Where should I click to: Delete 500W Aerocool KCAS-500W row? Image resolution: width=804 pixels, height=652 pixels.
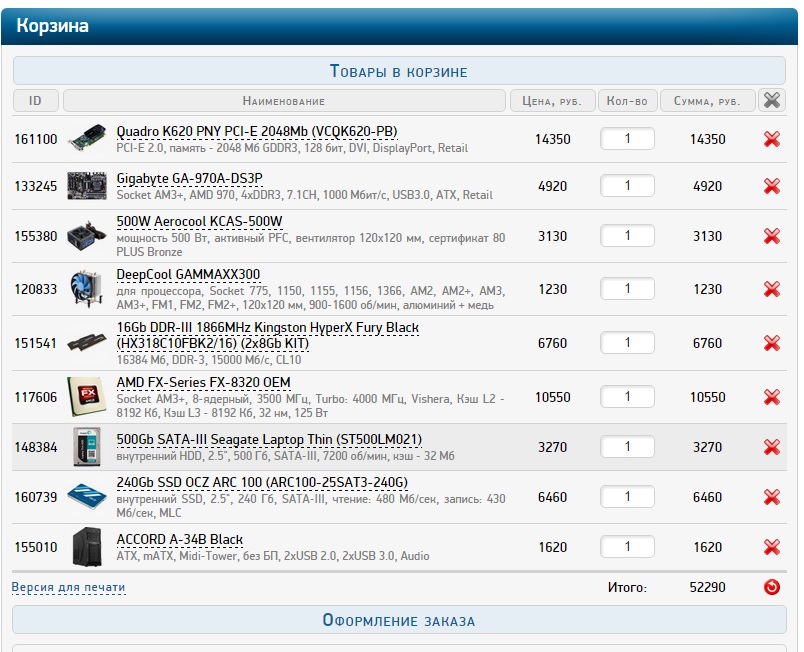[x=772, y=236]
